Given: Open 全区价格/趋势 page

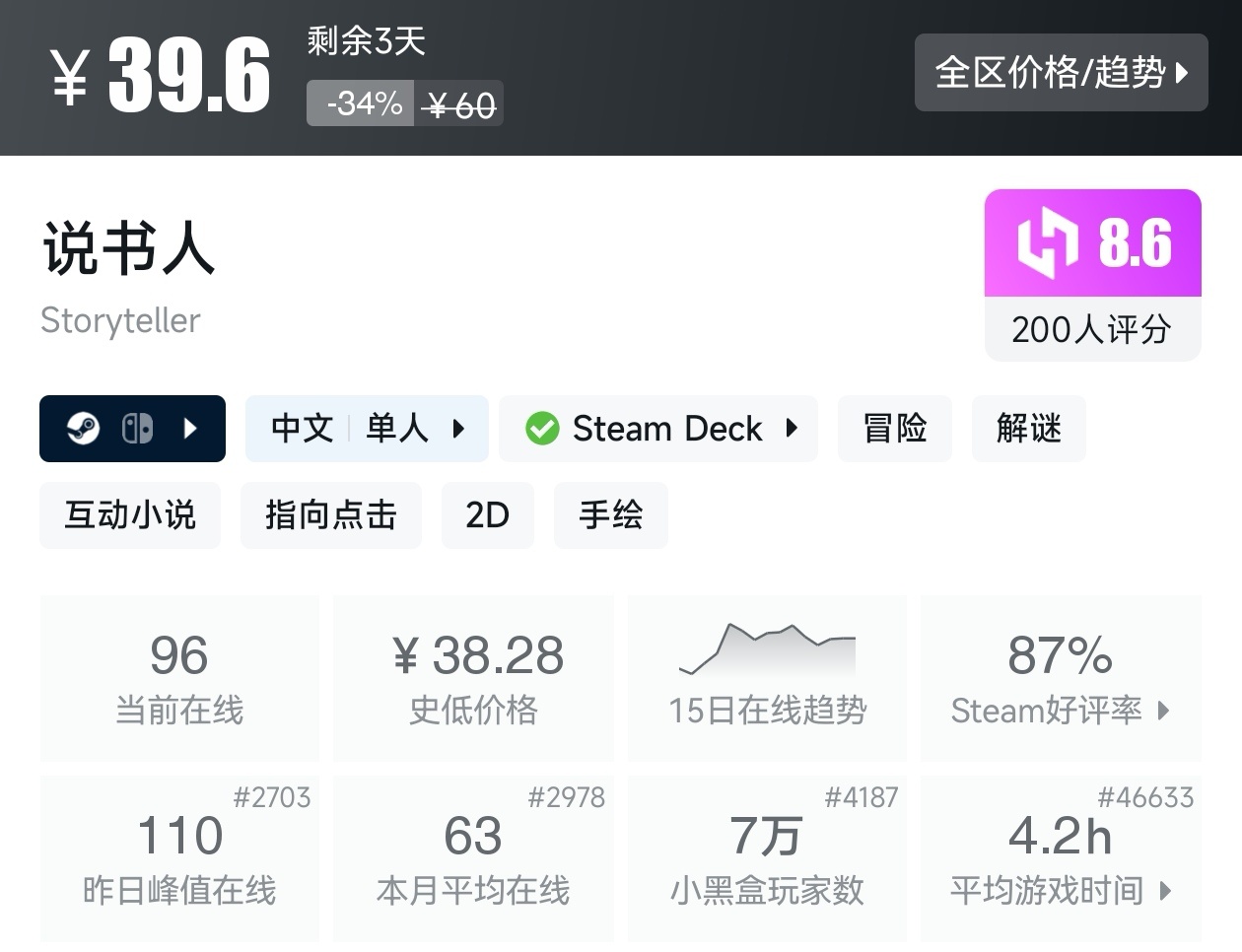Looking at the screenshot, I should (1062, 73).
